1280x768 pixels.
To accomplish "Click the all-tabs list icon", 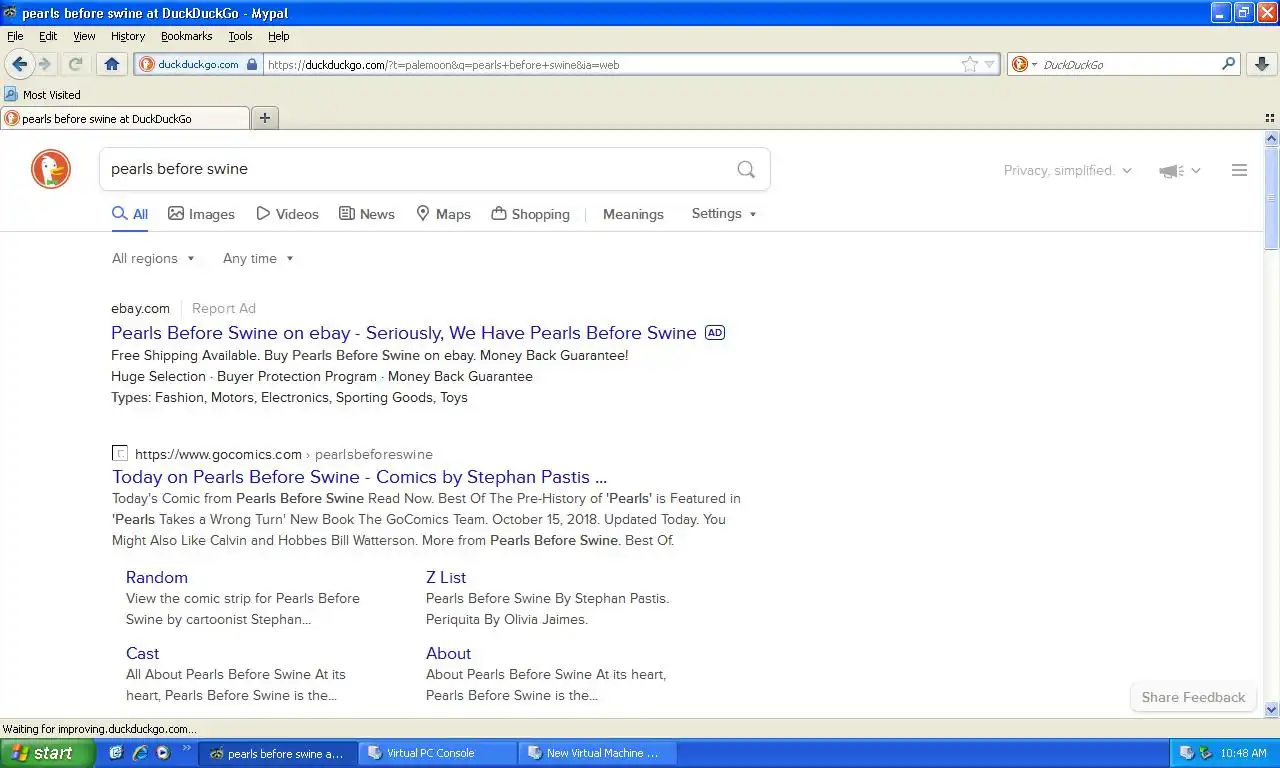I will point(1270,118).
